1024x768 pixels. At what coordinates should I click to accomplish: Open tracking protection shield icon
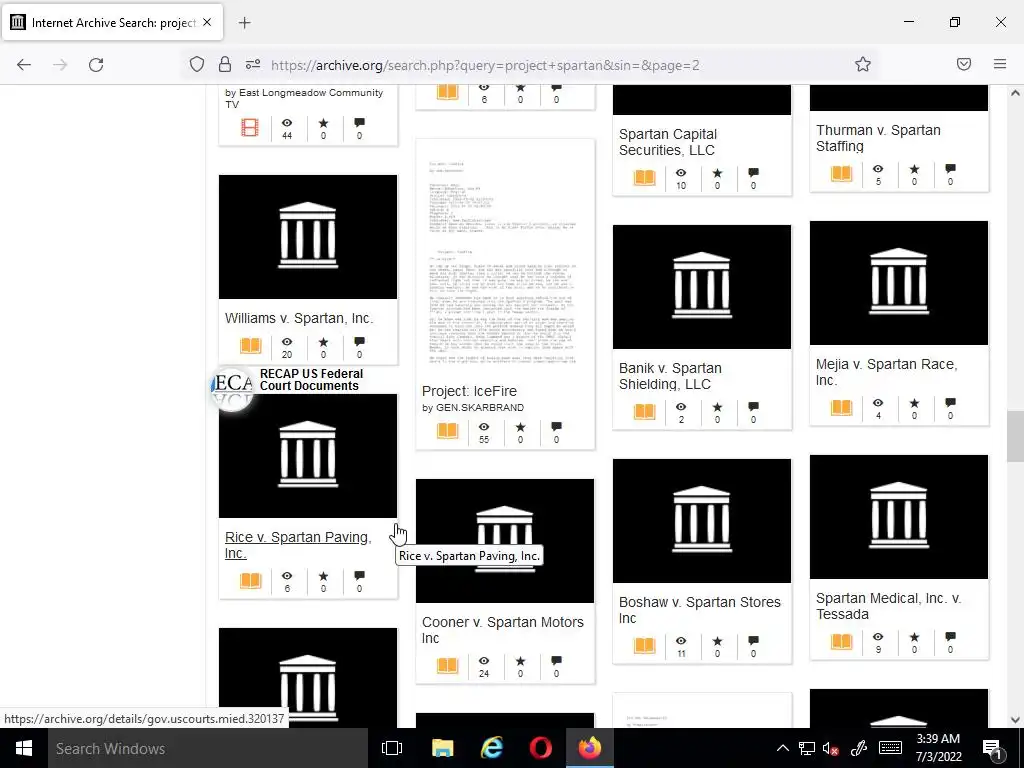[x=197, y=64]
